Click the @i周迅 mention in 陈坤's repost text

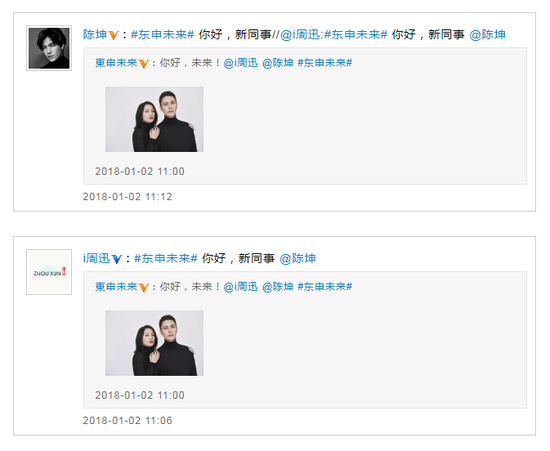pyautogui.click(x=300, y=34)
